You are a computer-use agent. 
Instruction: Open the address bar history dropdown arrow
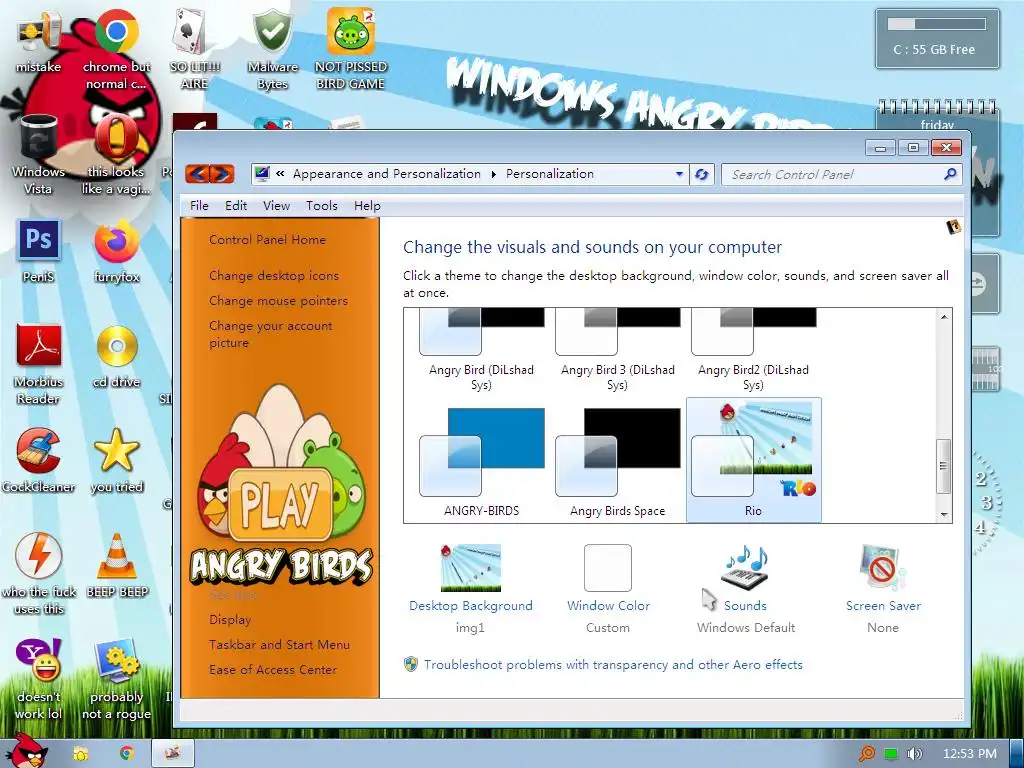tap(679, 174)
